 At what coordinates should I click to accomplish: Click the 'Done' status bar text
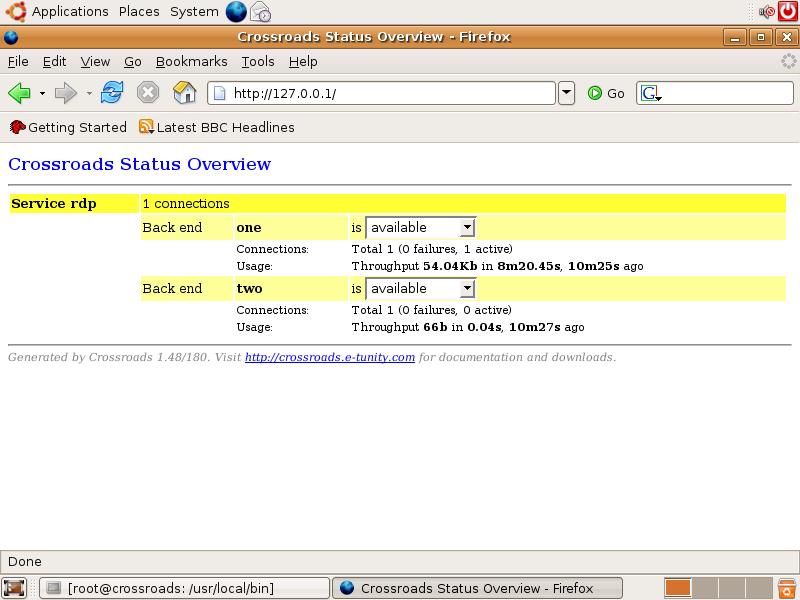pos(24,562)
